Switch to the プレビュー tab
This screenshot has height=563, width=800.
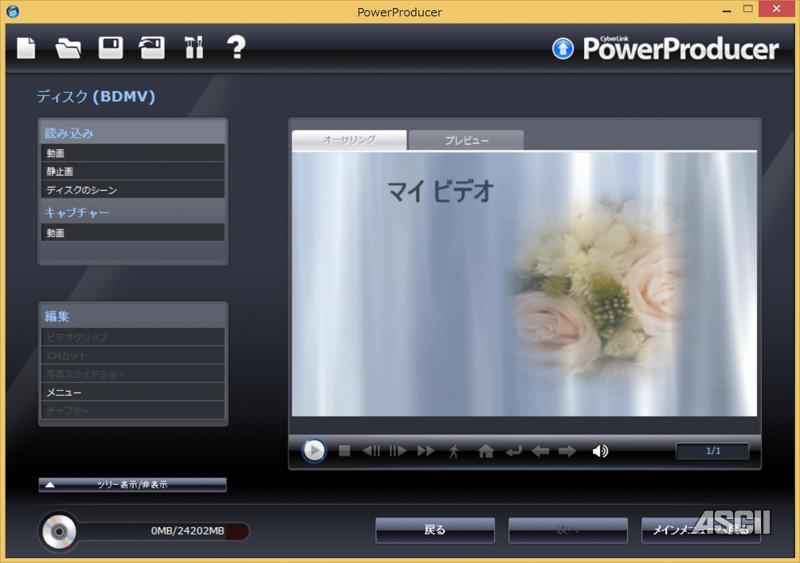tap(466, 140)
